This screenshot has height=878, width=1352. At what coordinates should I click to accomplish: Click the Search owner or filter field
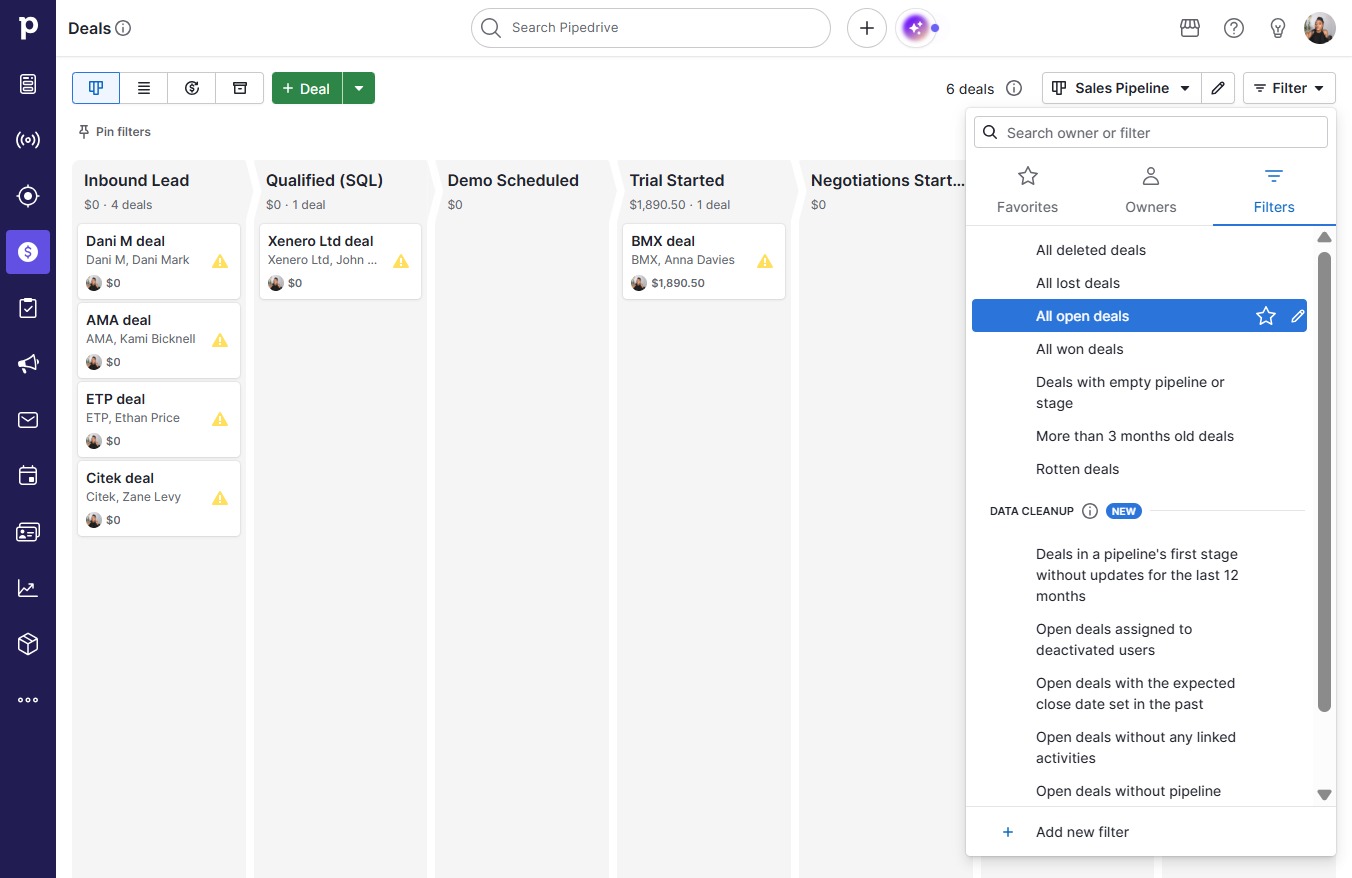coord(1151,132)
